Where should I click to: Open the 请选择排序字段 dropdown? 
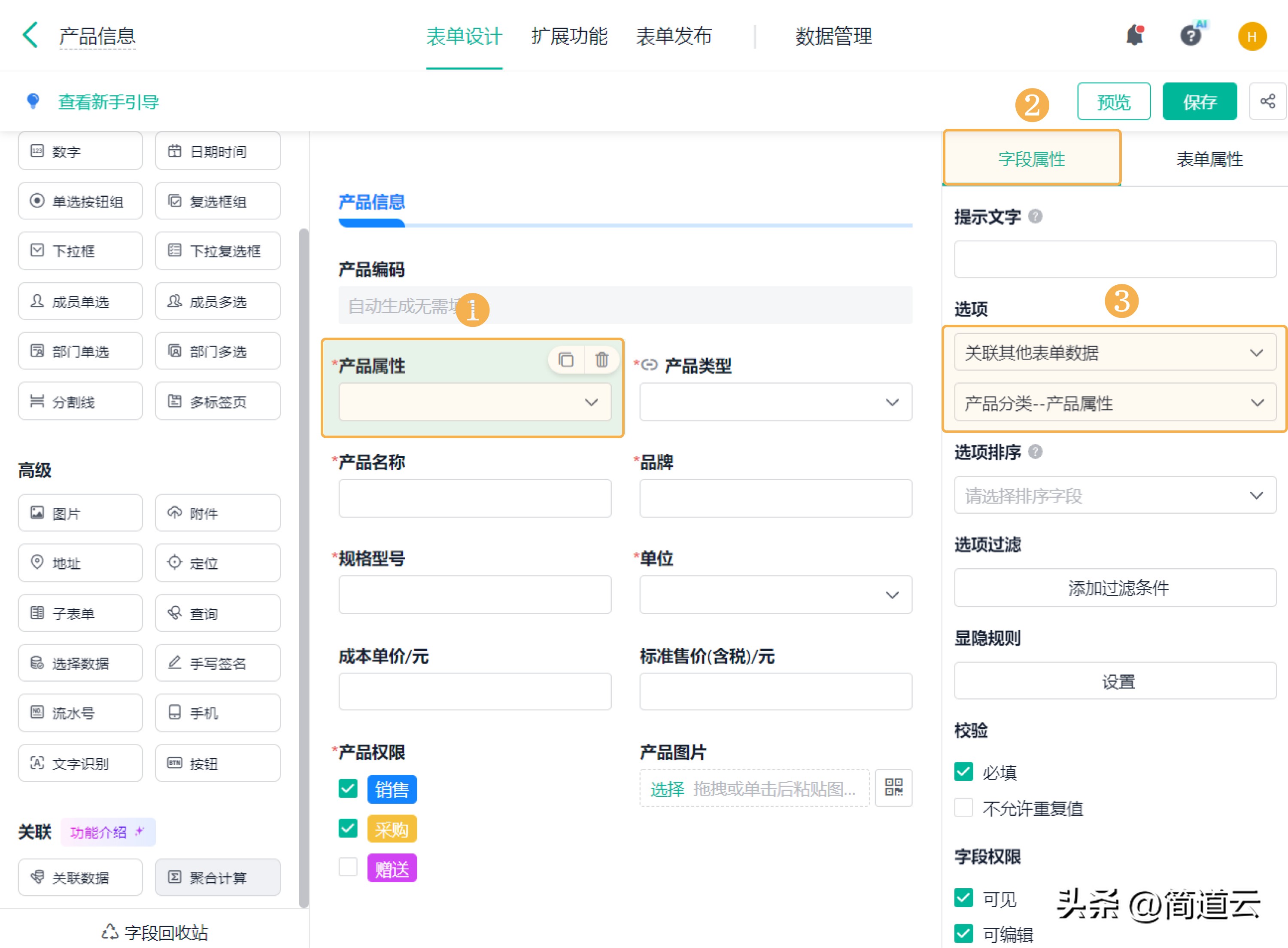coord(1115,495)
